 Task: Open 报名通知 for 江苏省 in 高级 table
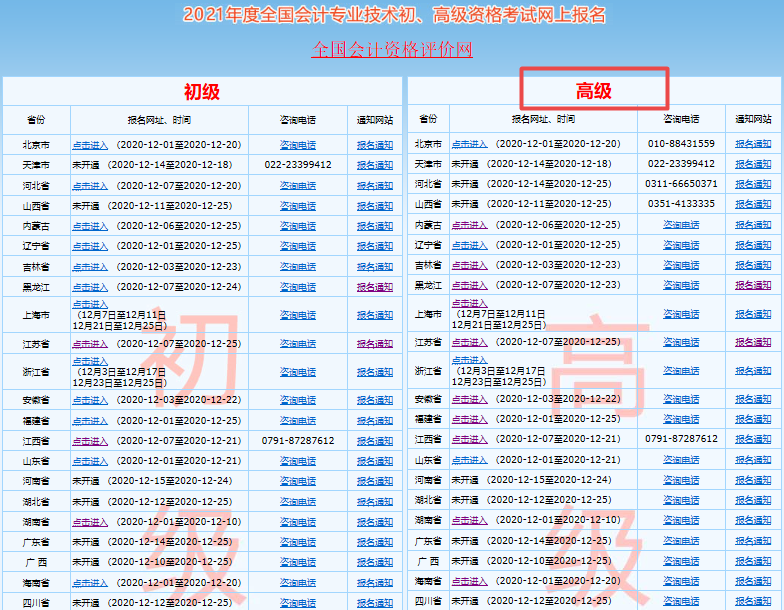coord(753,342)
